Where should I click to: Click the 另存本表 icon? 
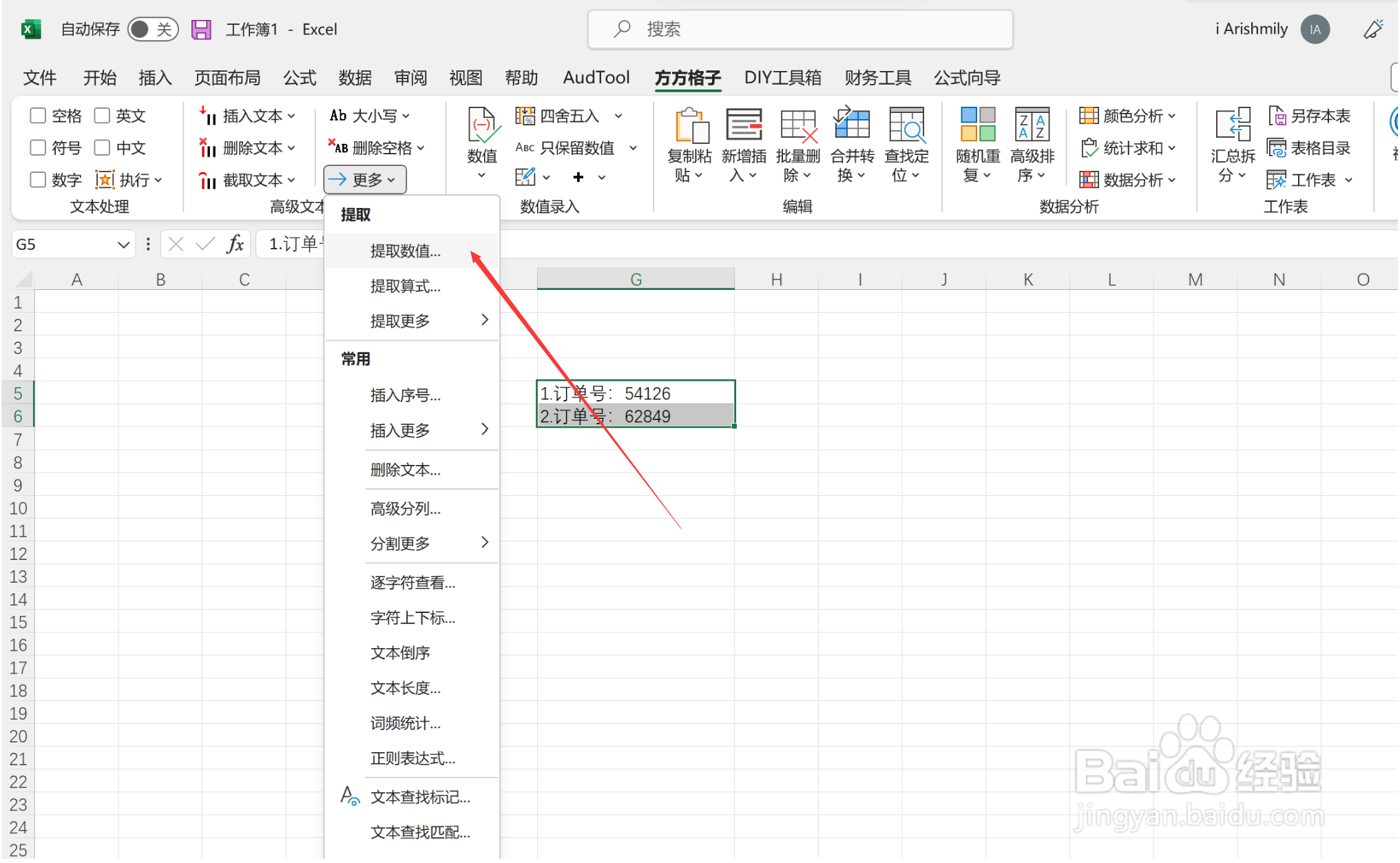point(1277,116)
